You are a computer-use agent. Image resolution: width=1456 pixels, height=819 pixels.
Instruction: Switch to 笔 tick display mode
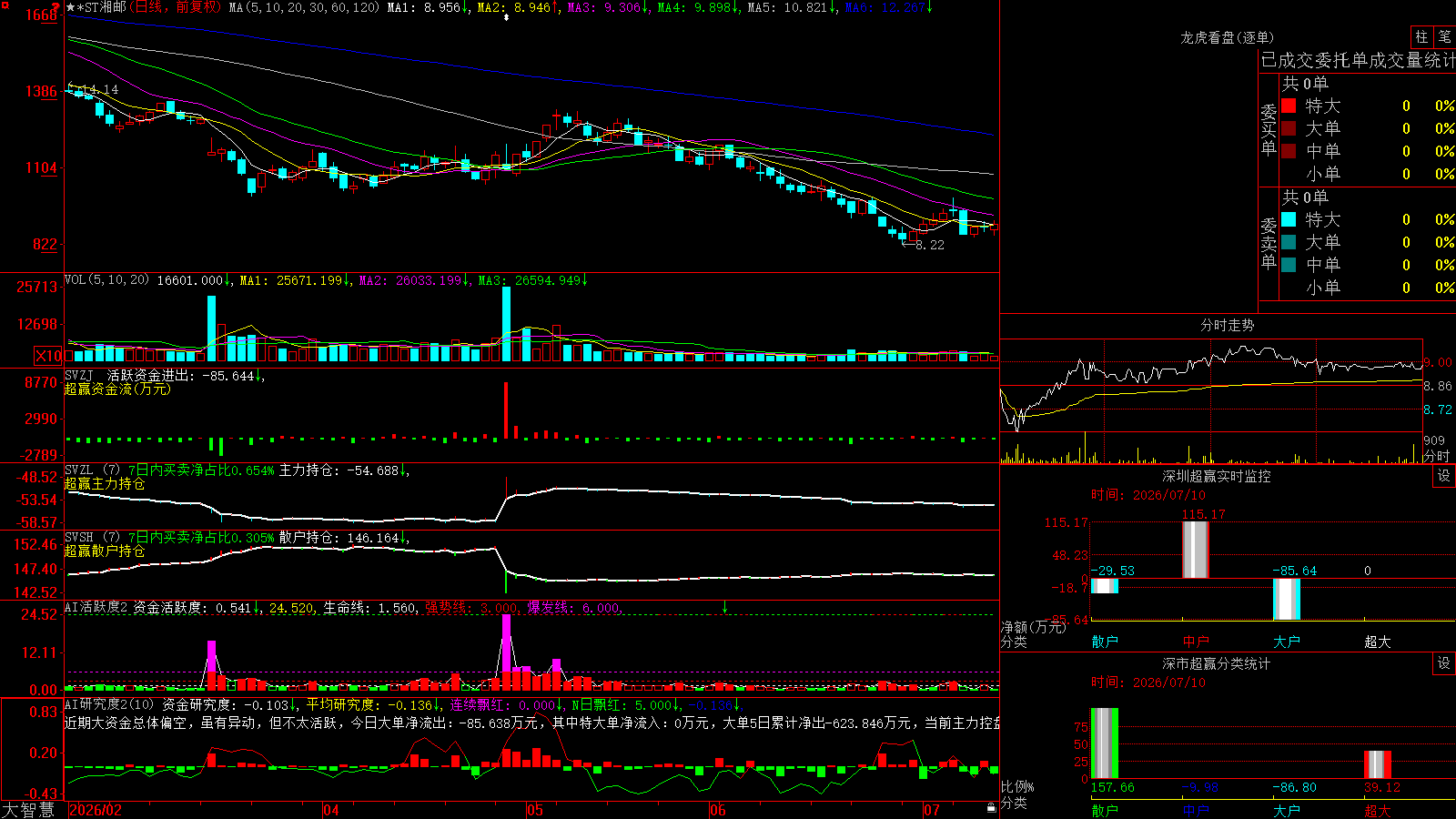(1444, 36)
